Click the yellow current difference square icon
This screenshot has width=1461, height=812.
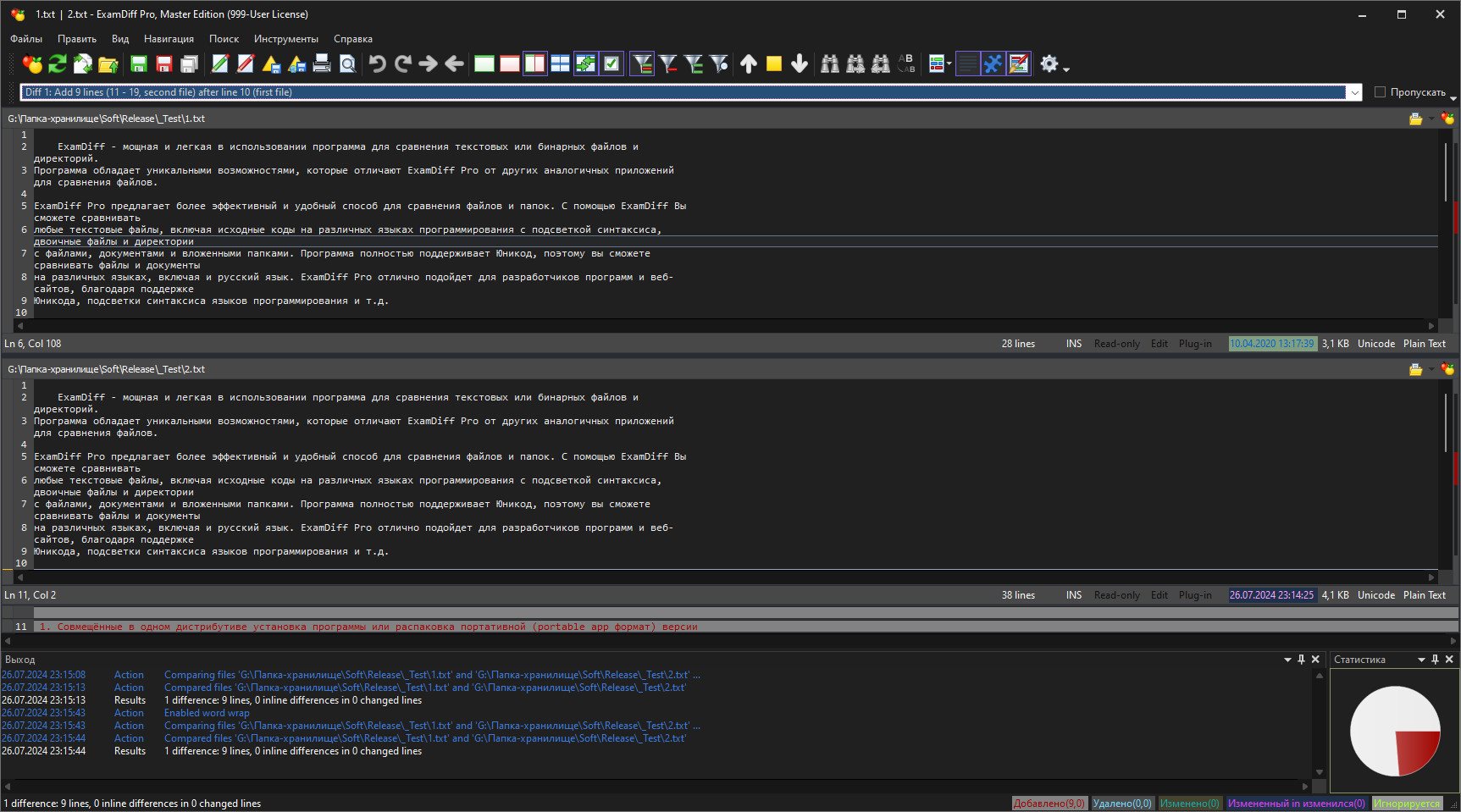coord(774,64)
